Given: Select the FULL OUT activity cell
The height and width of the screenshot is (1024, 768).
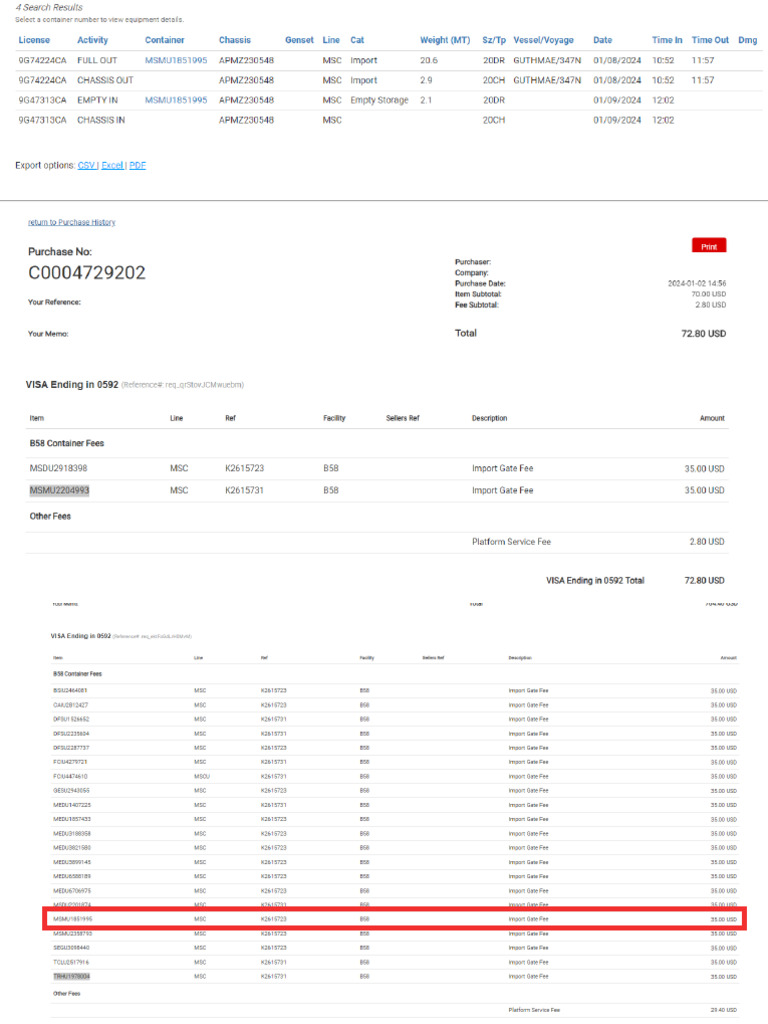Looking at the screenshot, I should 97,60.
